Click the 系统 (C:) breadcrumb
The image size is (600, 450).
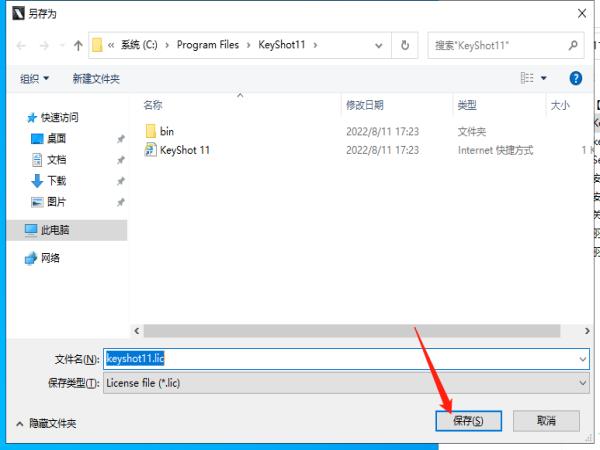pos(139,45)
